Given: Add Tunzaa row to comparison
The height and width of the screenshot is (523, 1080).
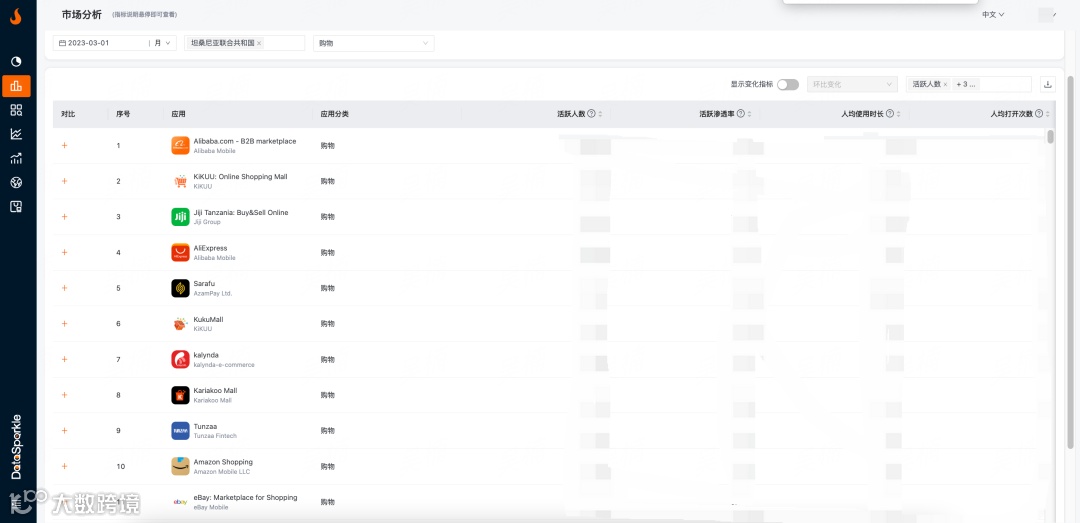Looking at the screenshot, I should 65,431.
